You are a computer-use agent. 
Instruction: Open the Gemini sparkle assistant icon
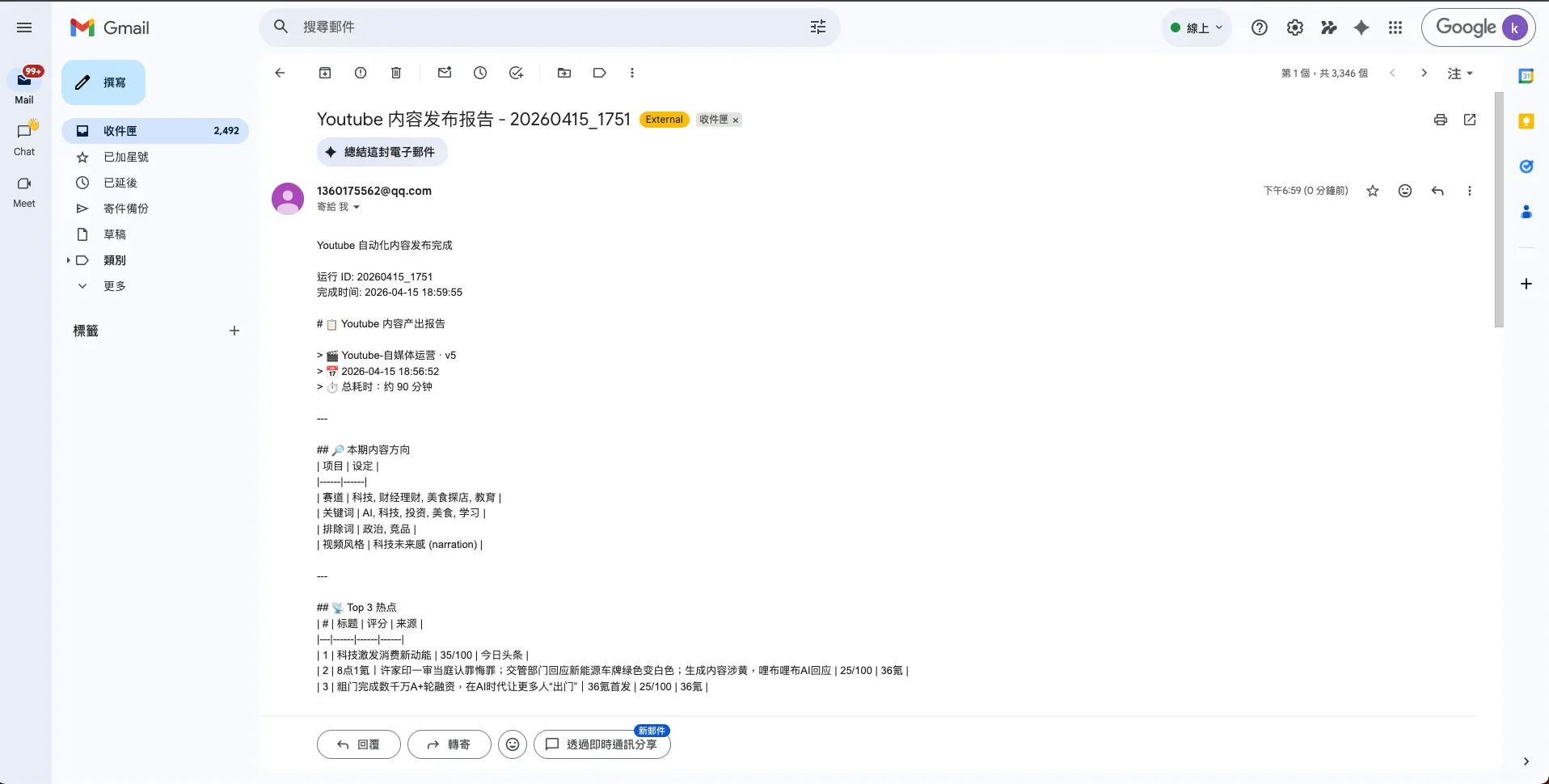[x=1361, y=27]
